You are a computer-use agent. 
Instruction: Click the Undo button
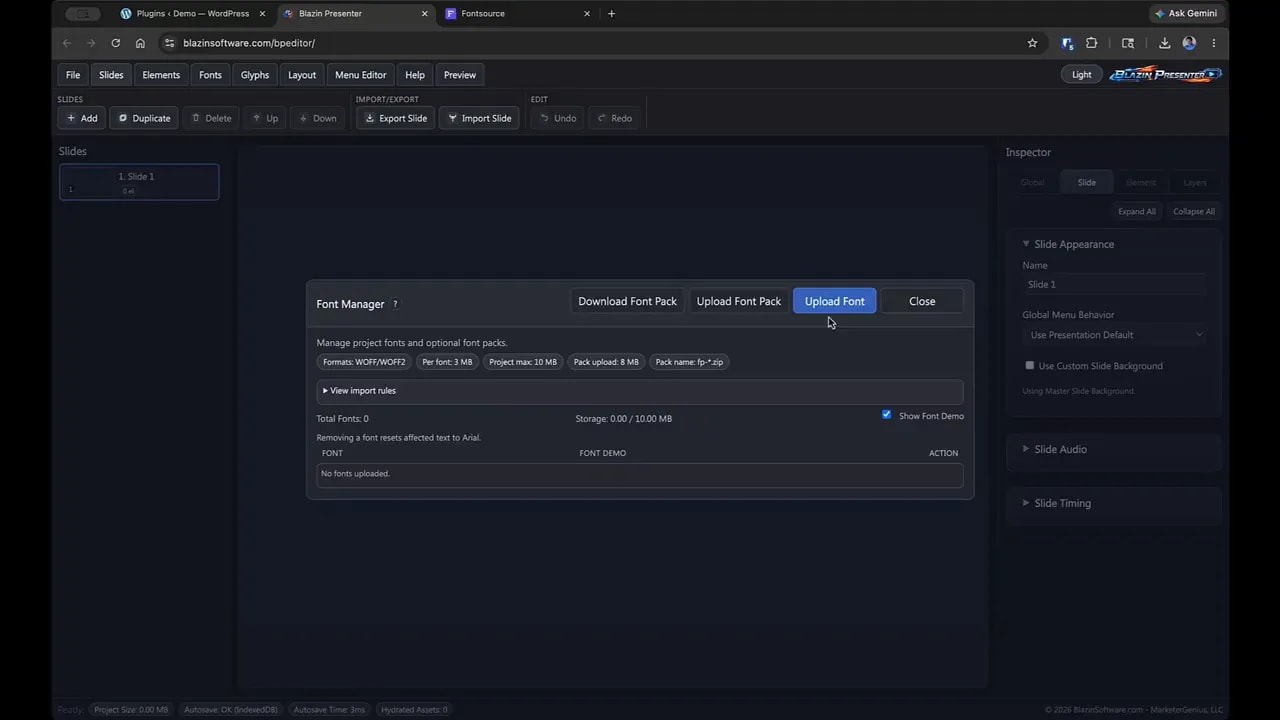click(558, 118)
